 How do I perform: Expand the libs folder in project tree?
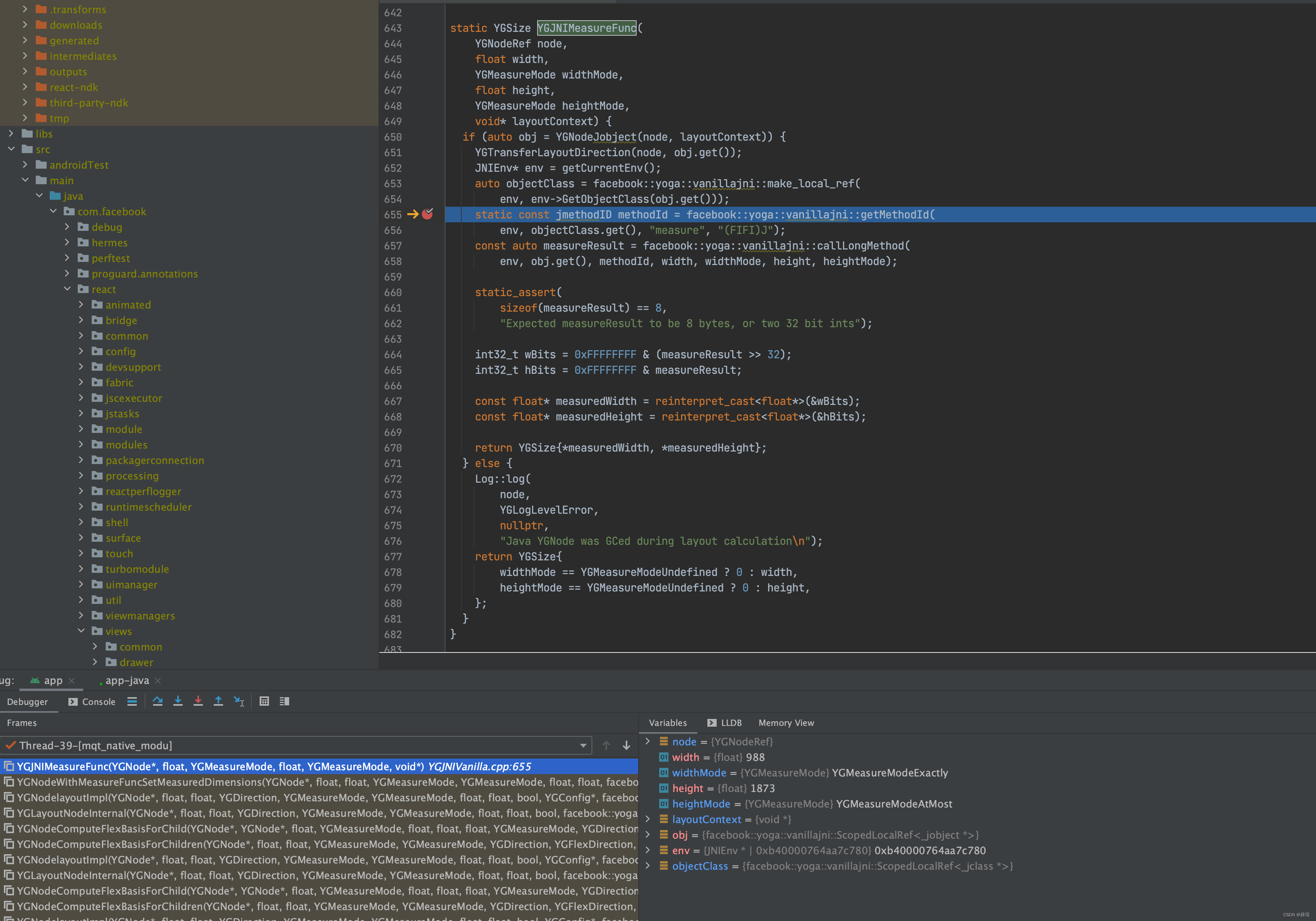point(11,134)
